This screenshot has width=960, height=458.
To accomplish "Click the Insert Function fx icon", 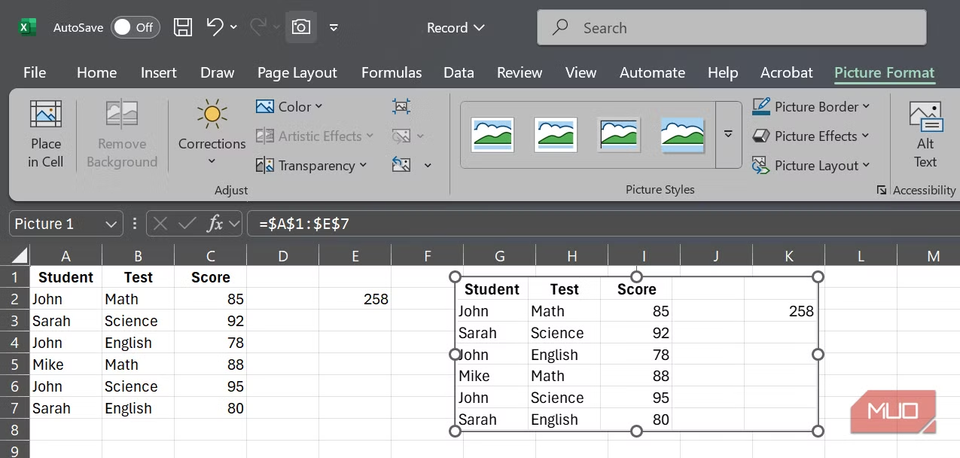I will coord(215,224).
